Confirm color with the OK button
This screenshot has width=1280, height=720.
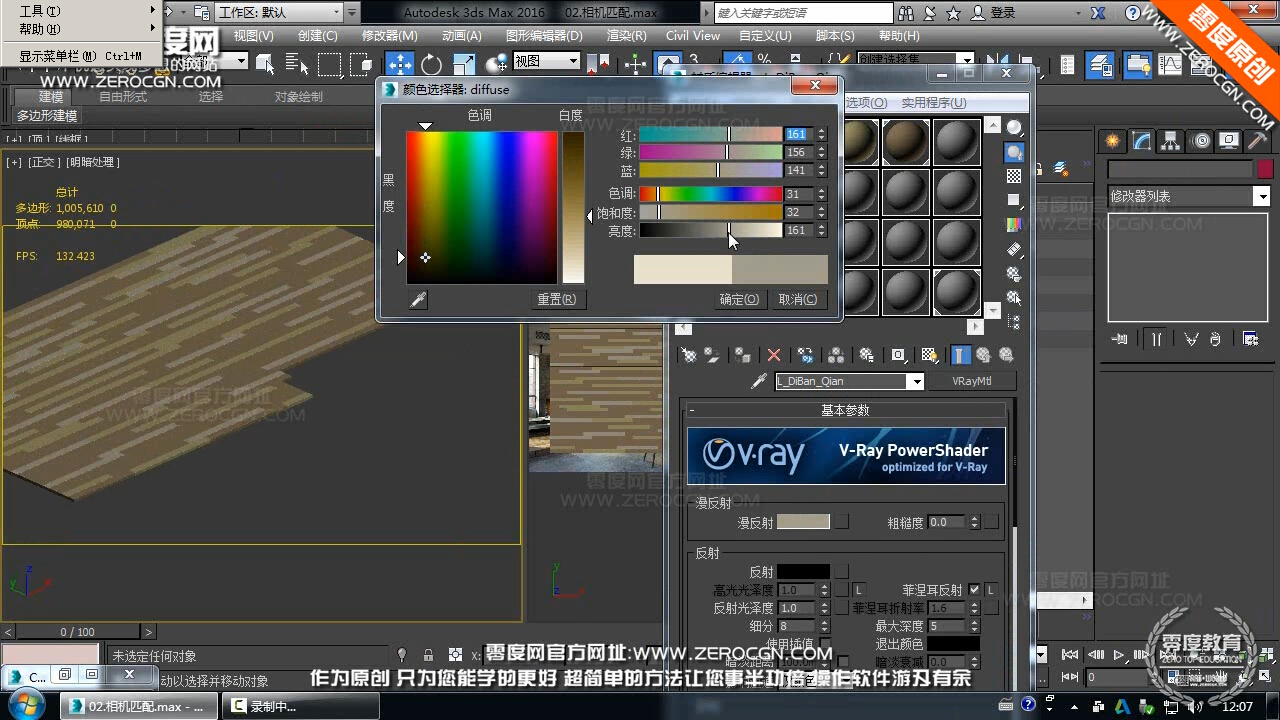pyautogui.click(x=739, y=299)
